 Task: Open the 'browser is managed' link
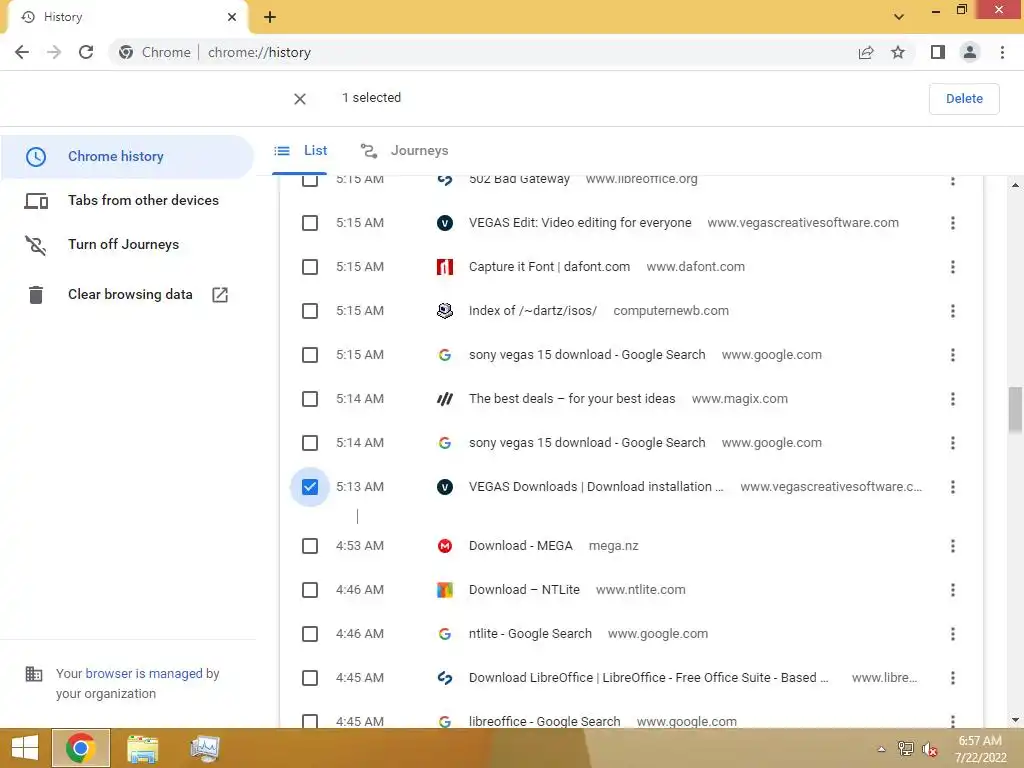point(144,674)
